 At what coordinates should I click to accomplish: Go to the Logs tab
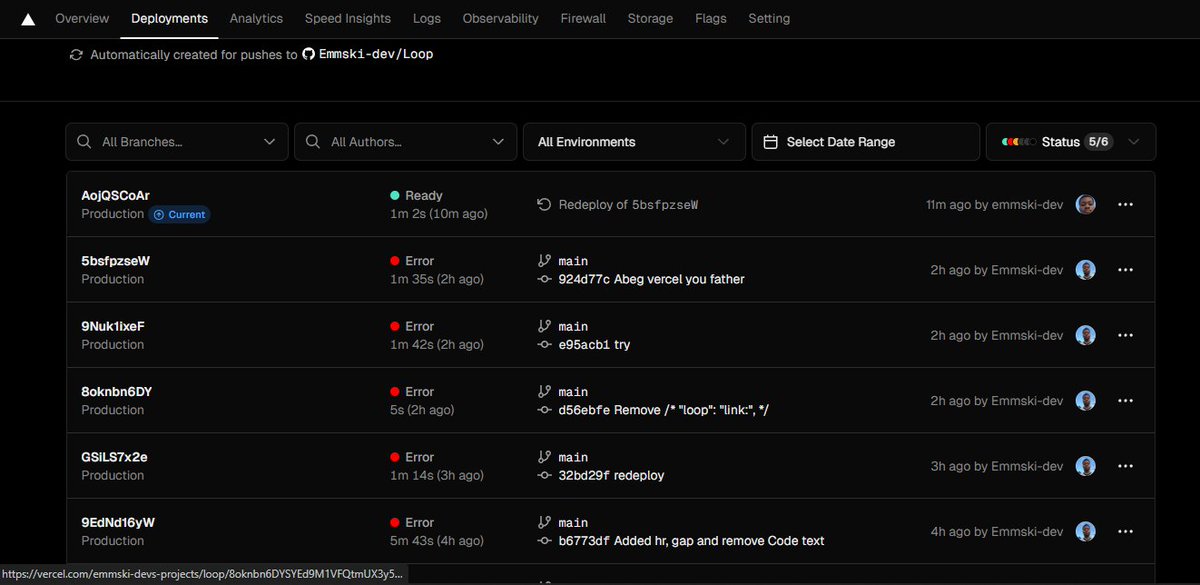click(426, 18)
